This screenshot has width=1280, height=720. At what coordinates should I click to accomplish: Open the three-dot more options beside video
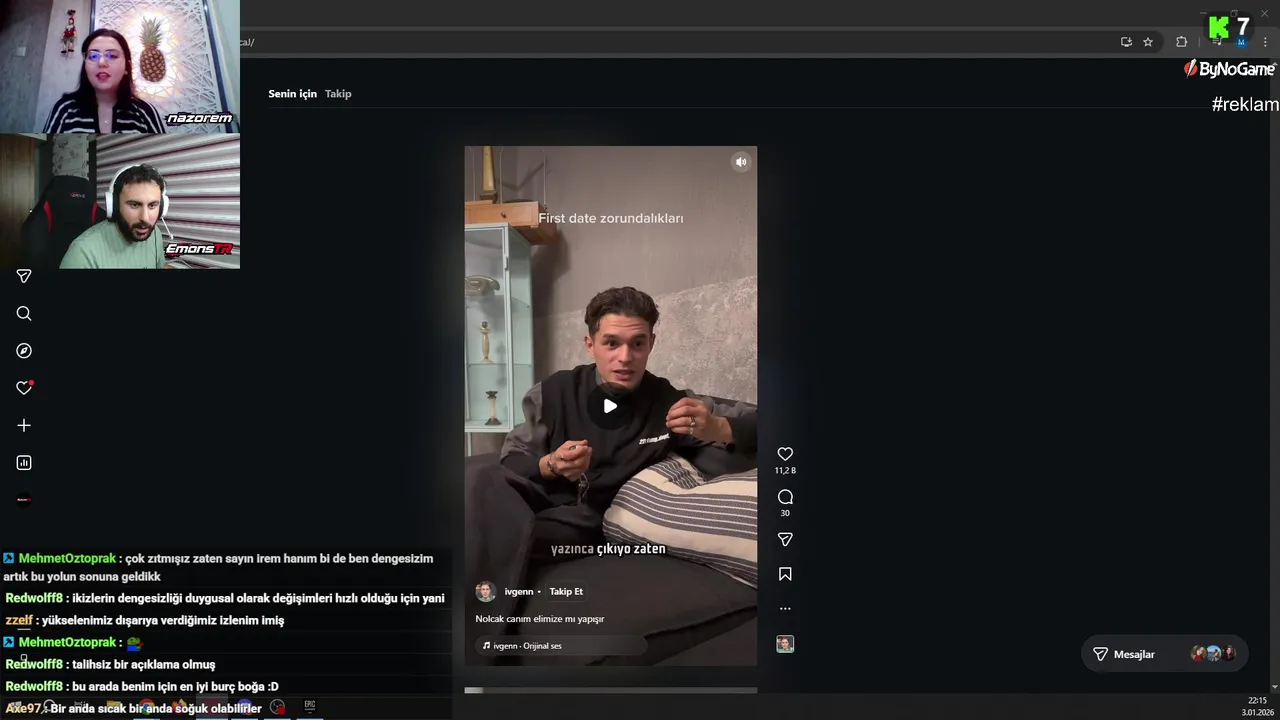(x=785, y=608)
